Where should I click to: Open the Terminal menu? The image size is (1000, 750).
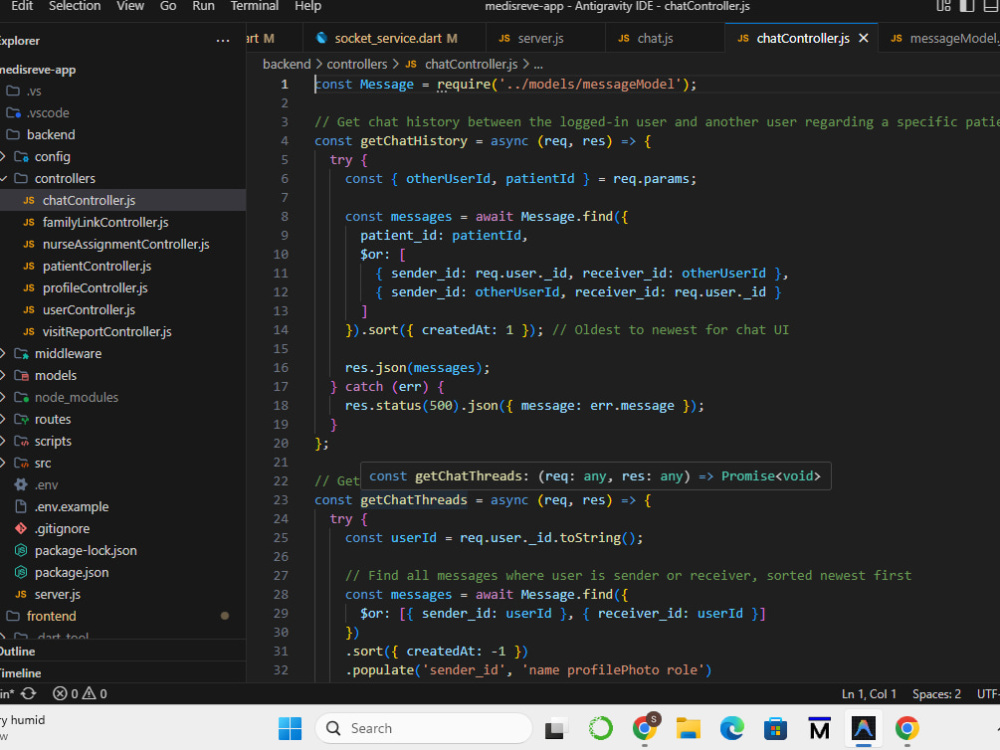click(254, 6)
